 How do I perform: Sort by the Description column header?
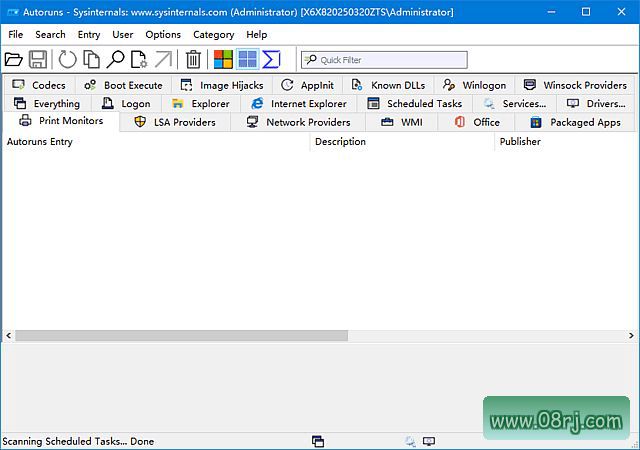(402, 142)
